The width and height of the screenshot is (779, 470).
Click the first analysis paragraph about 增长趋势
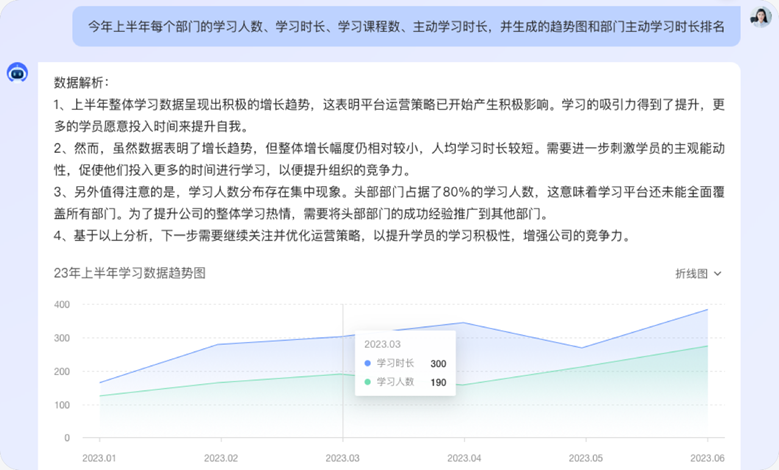coord(390,115)
